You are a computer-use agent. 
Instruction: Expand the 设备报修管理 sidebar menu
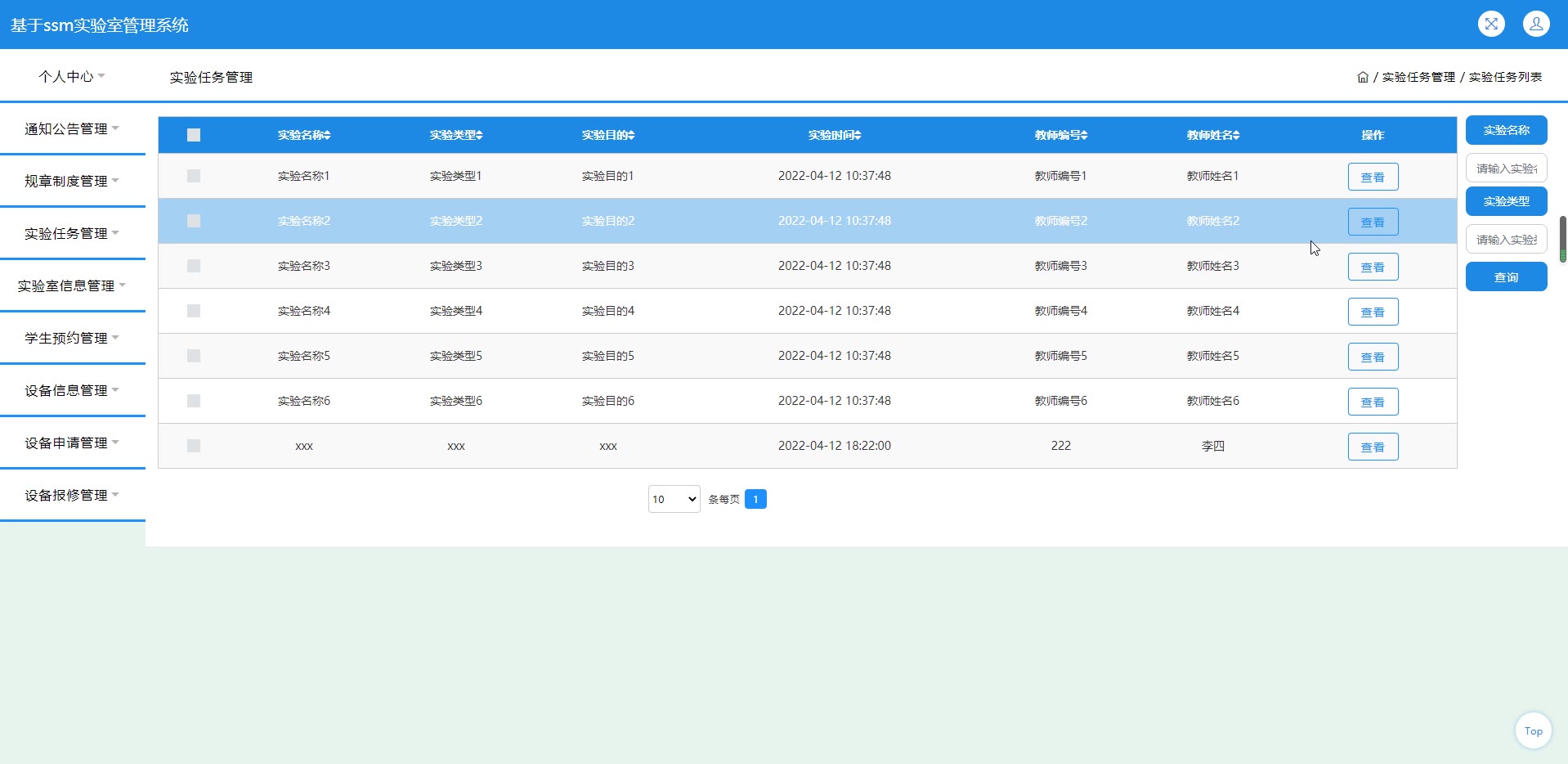pos(72,495)
